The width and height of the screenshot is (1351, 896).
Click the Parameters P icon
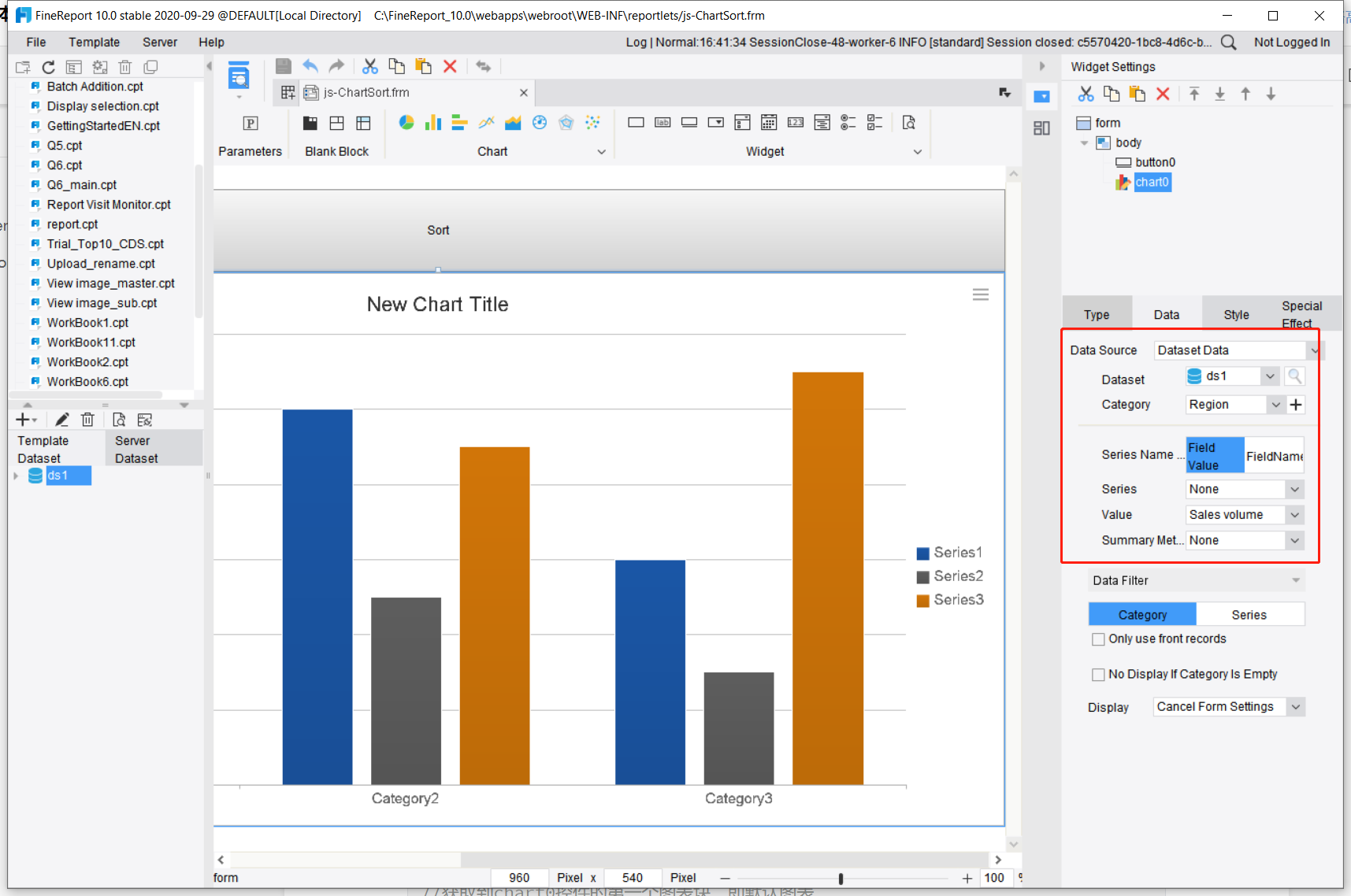point(251,123)
